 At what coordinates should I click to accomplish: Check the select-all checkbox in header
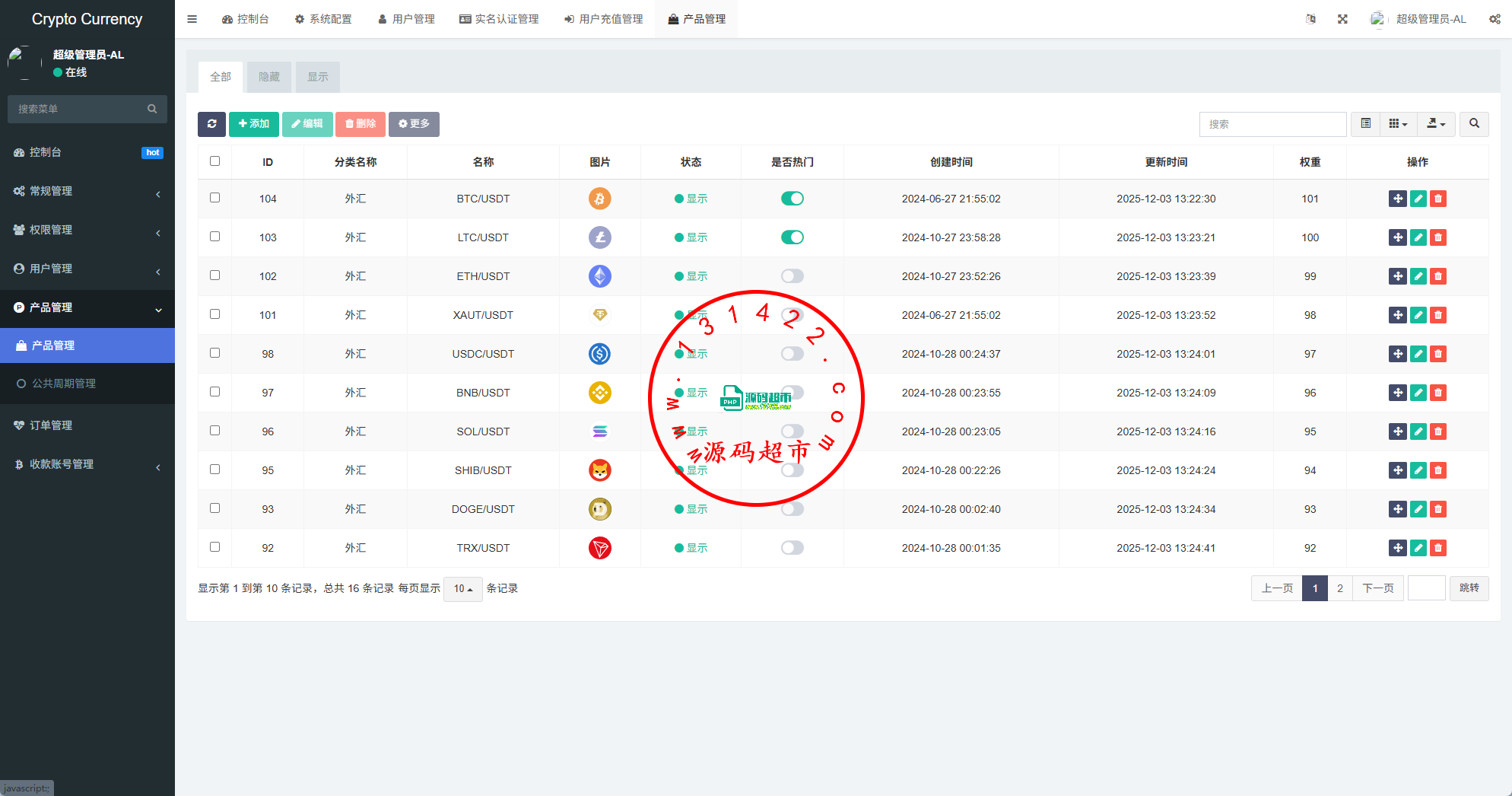(214, 161)
